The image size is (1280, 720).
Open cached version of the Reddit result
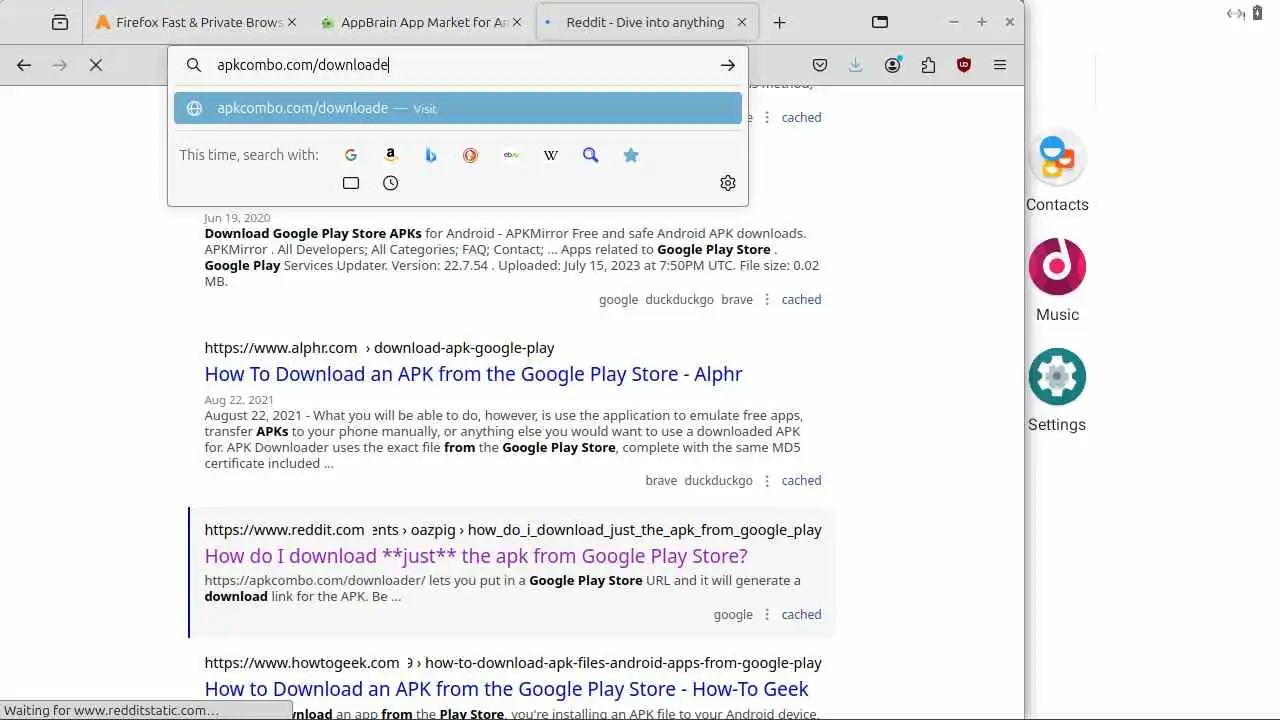pos(801,614)
